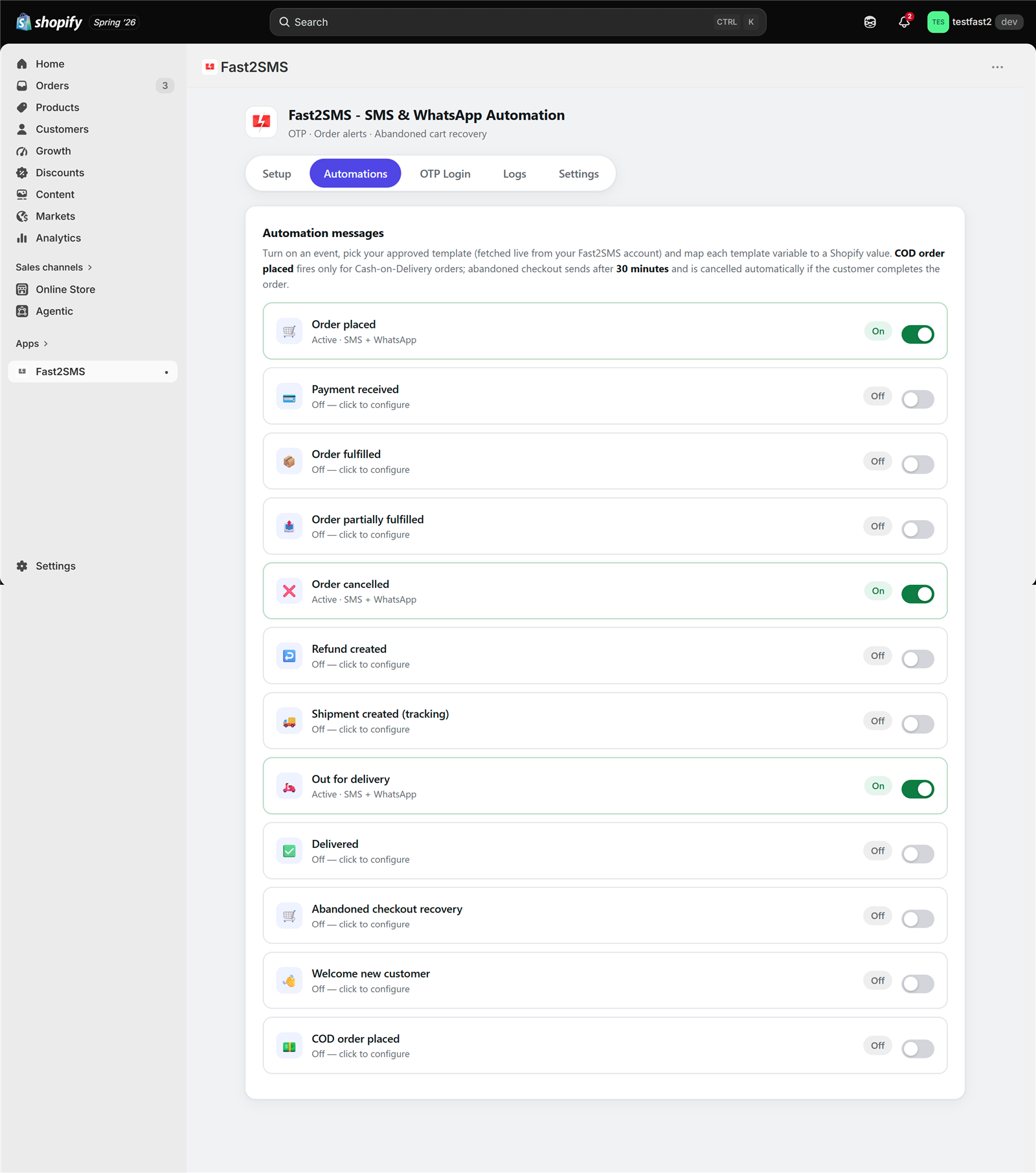
Task: Click the Agentic channel icon
Action: (x=22, y=312)
